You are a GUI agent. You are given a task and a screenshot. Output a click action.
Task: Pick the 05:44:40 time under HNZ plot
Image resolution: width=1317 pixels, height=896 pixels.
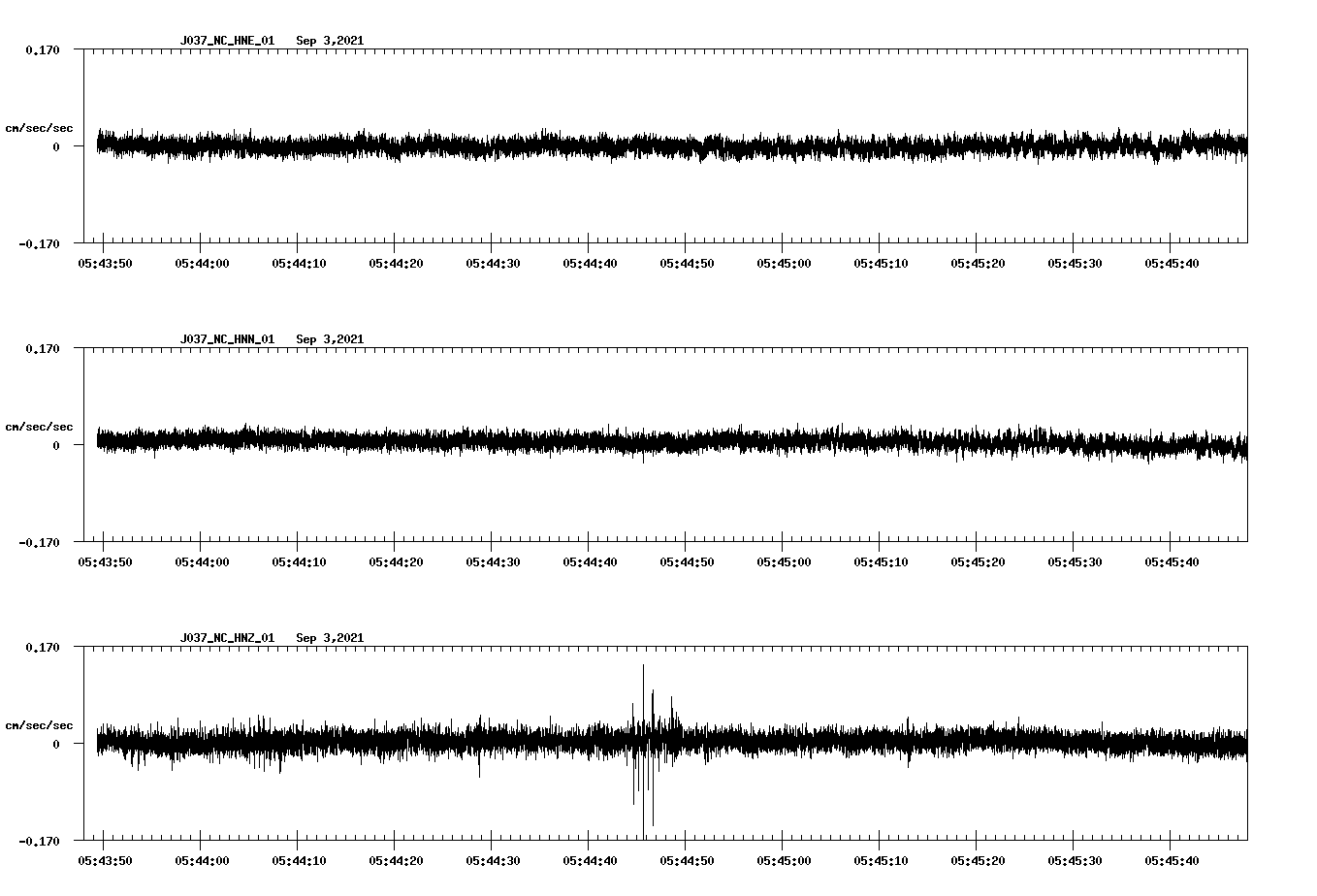point(590,861)
